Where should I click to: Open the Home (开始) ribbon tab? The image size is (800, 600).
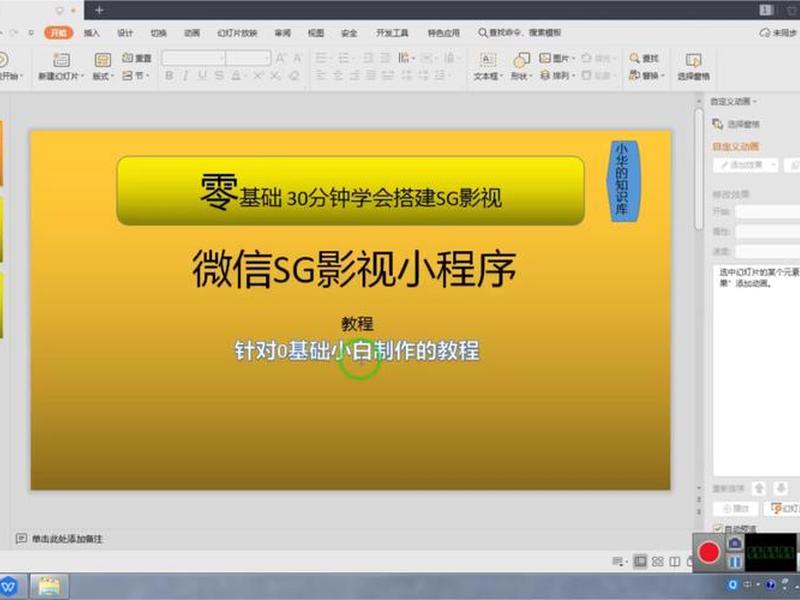pyautogui.click(x=59, y=33)
